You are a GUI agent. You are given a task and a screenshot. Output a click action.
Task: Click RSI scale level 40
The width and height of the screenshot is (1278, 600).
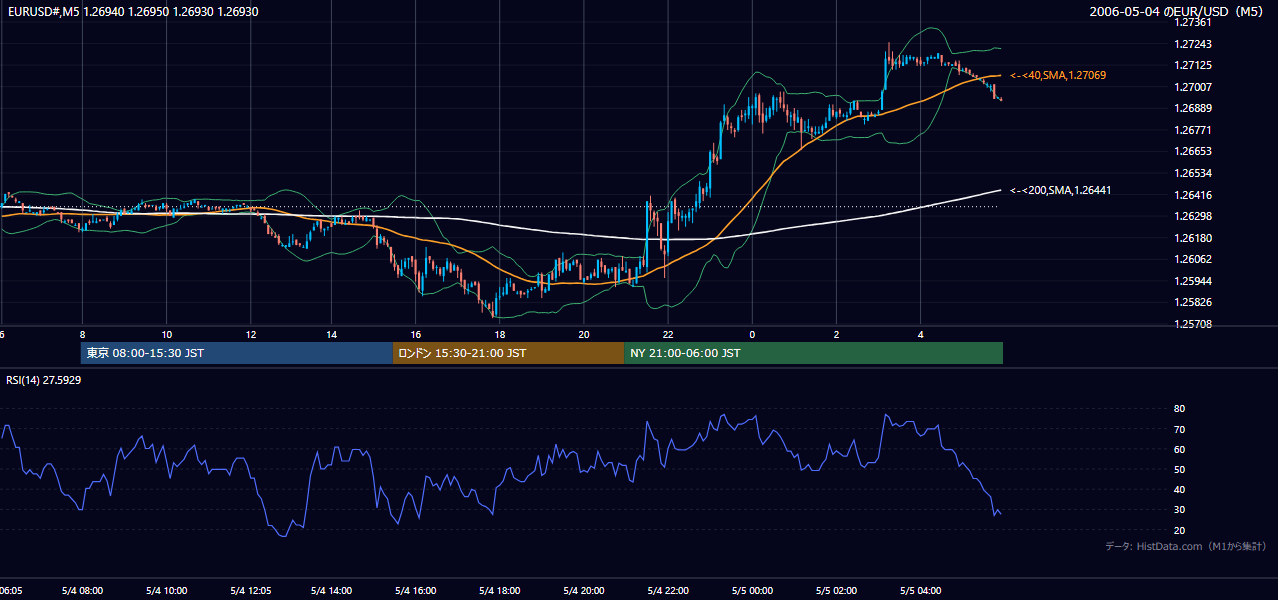pyautogui.click(x=1179, y=489)
